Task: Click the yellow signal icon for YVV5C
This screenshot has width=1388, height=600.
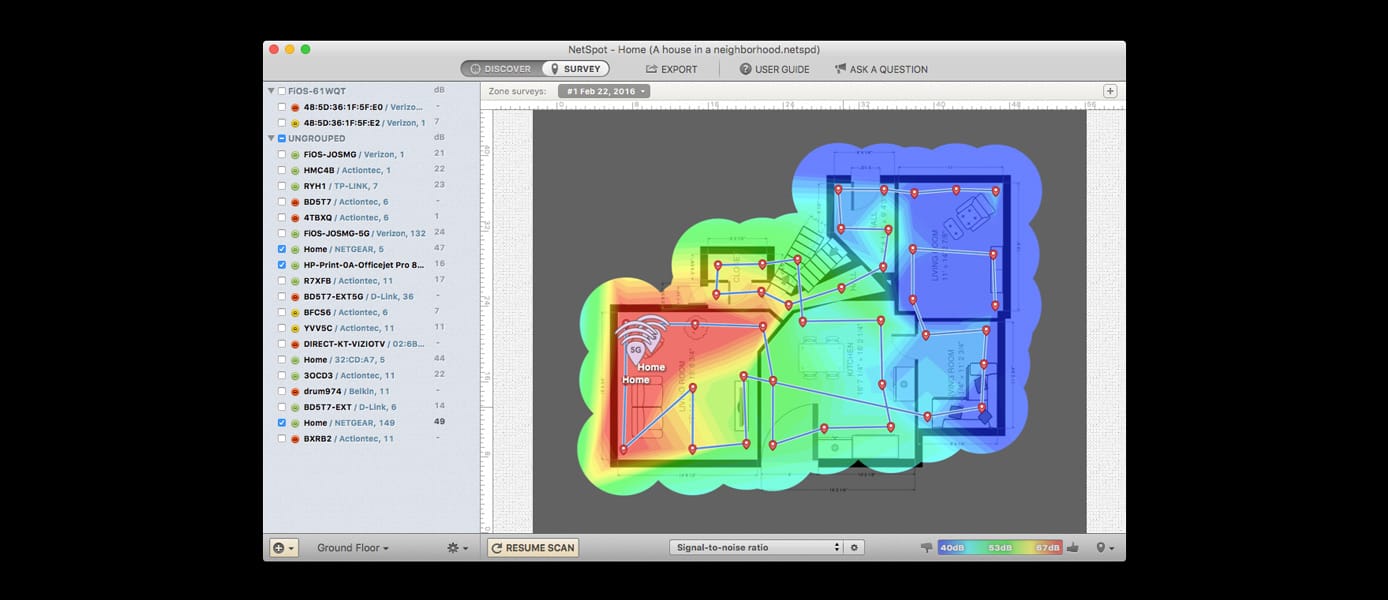Action: (x=295, y=328)
